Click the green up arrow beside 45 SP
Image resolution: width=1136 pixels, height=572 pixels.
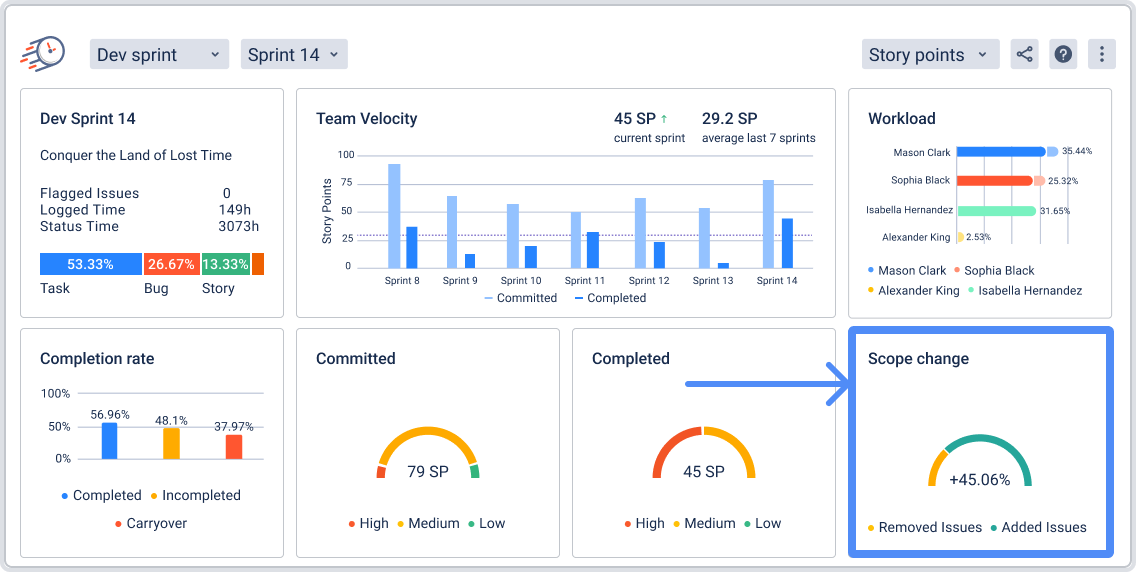(x=664, y=119)
